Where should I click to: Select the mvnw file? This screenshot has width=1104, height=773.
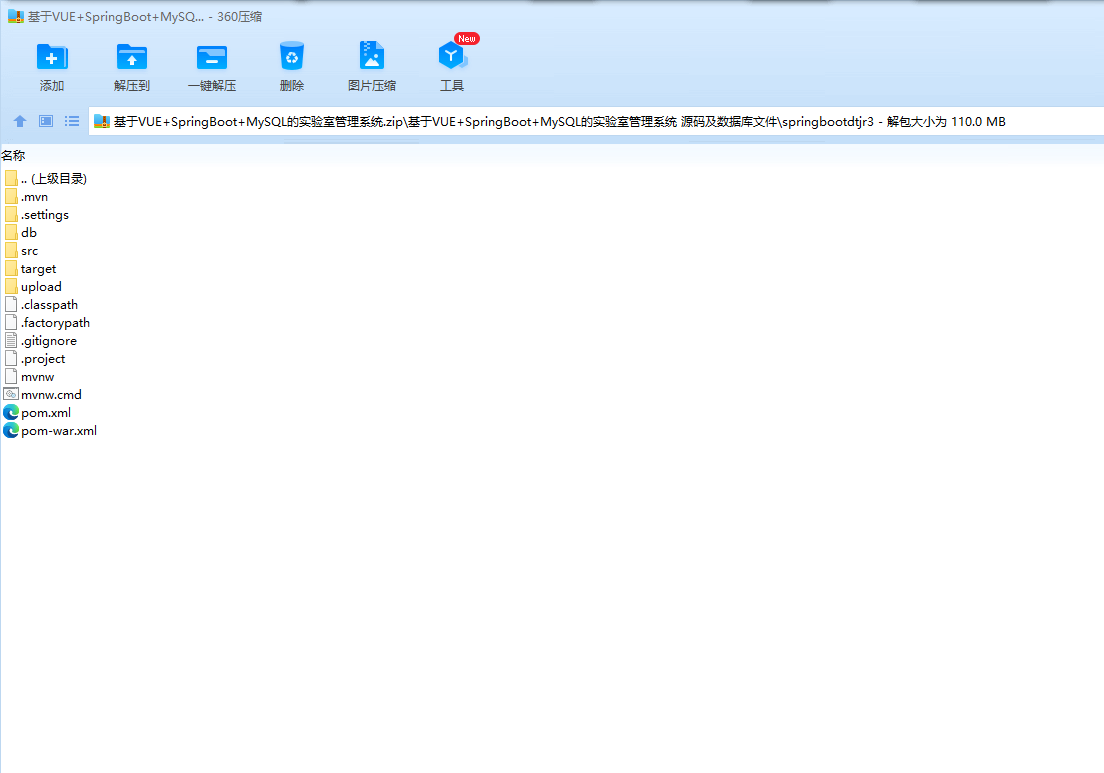(29, 377)
